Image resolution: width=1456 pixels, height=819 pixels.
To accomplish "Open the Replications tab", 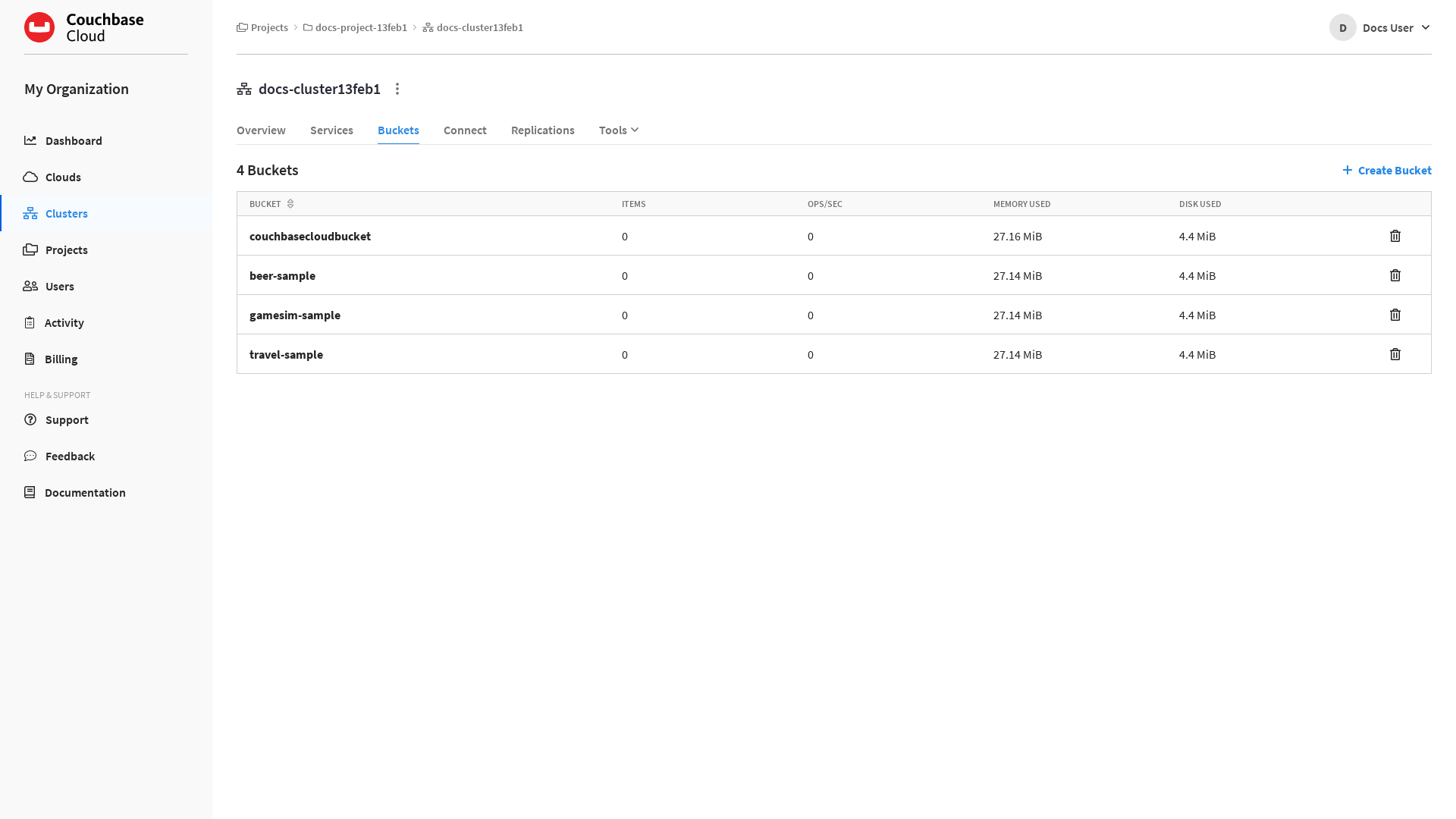I will tap(542, 130).
